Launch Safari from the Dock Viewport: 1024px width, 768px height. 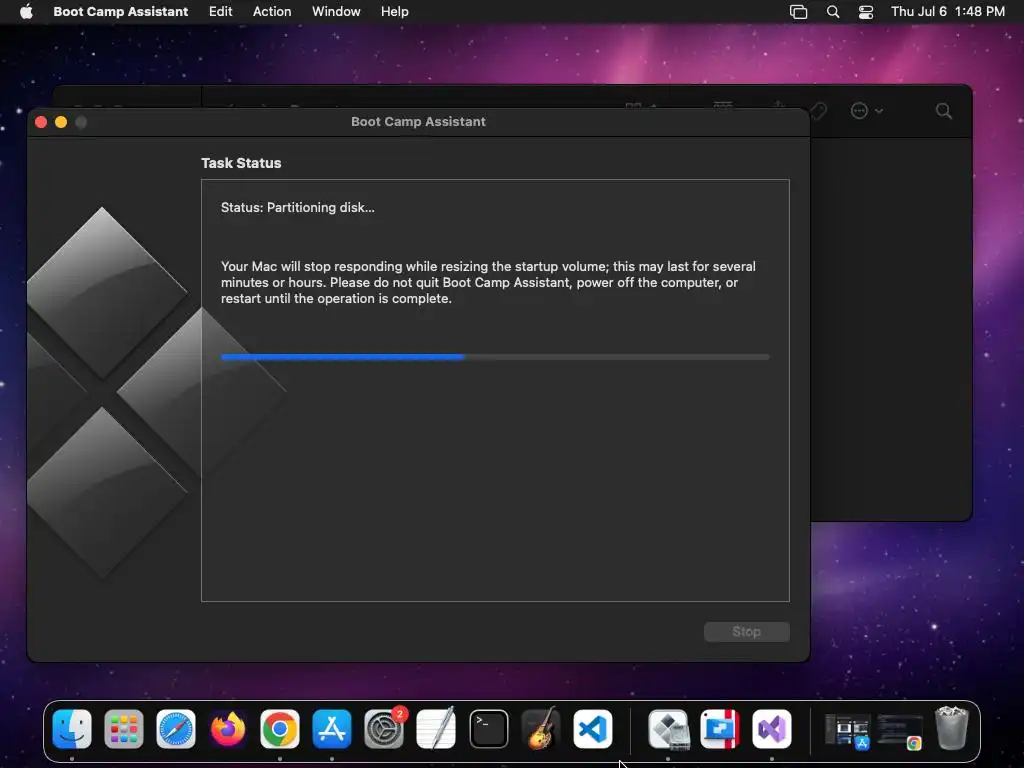(x=176, y=729)
